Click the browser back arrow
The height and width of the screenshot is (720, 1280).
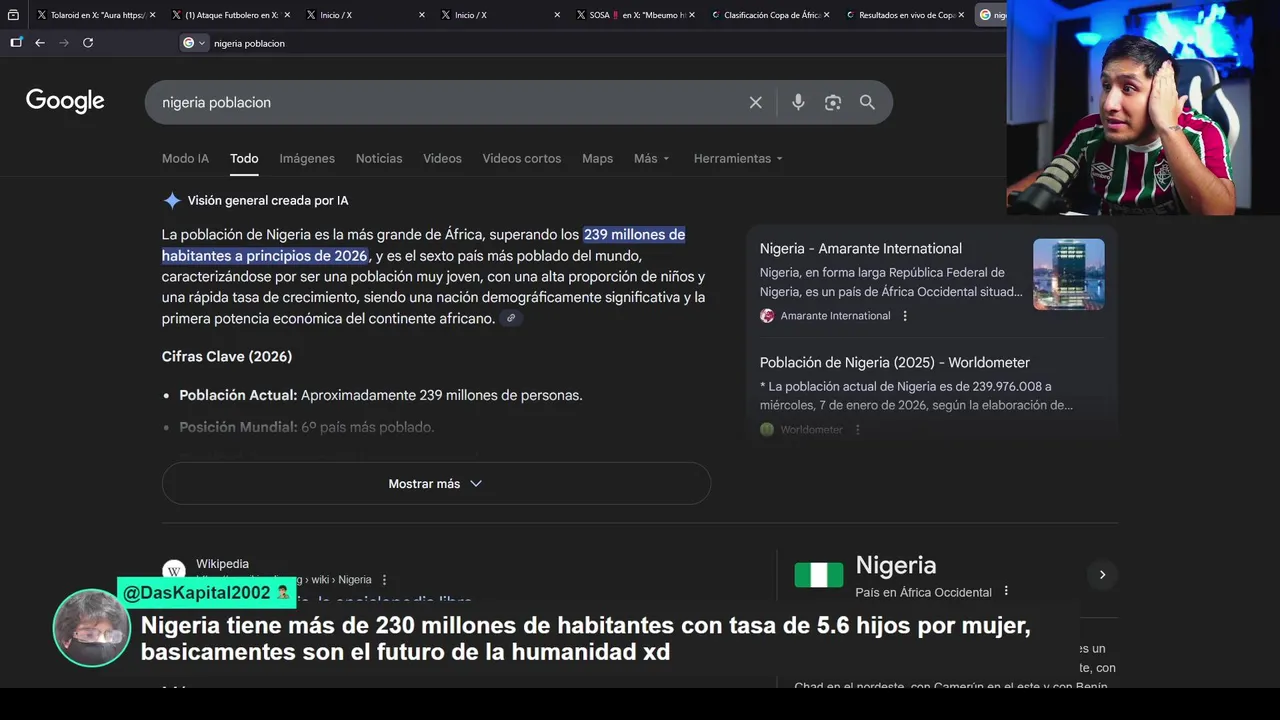(x=40, y=43)
